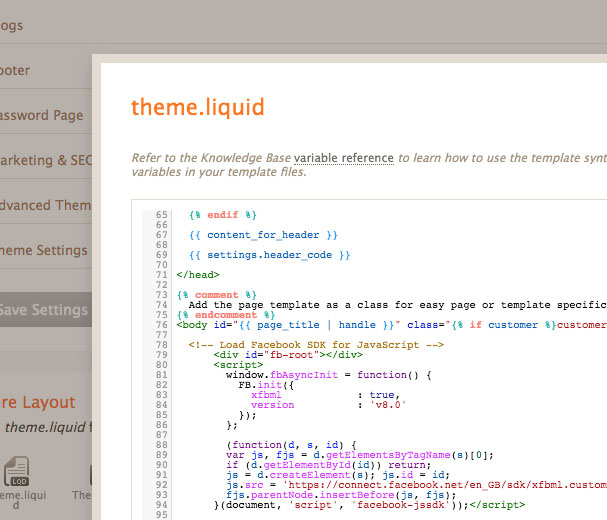
Task: Select the theme.liquid file label under icon
Action: (x=22, y=500)
